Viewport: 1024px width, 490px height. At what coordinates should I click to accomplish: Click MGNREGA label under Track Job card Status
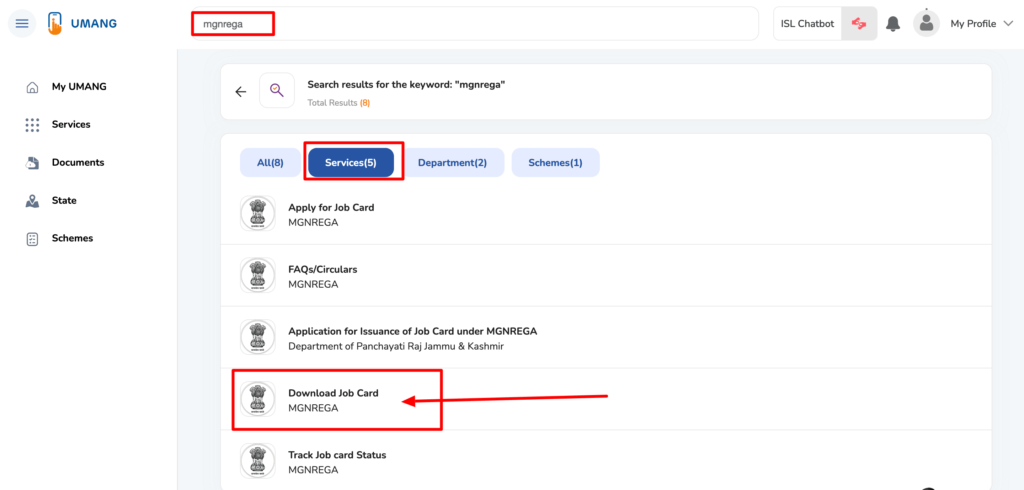313,470
